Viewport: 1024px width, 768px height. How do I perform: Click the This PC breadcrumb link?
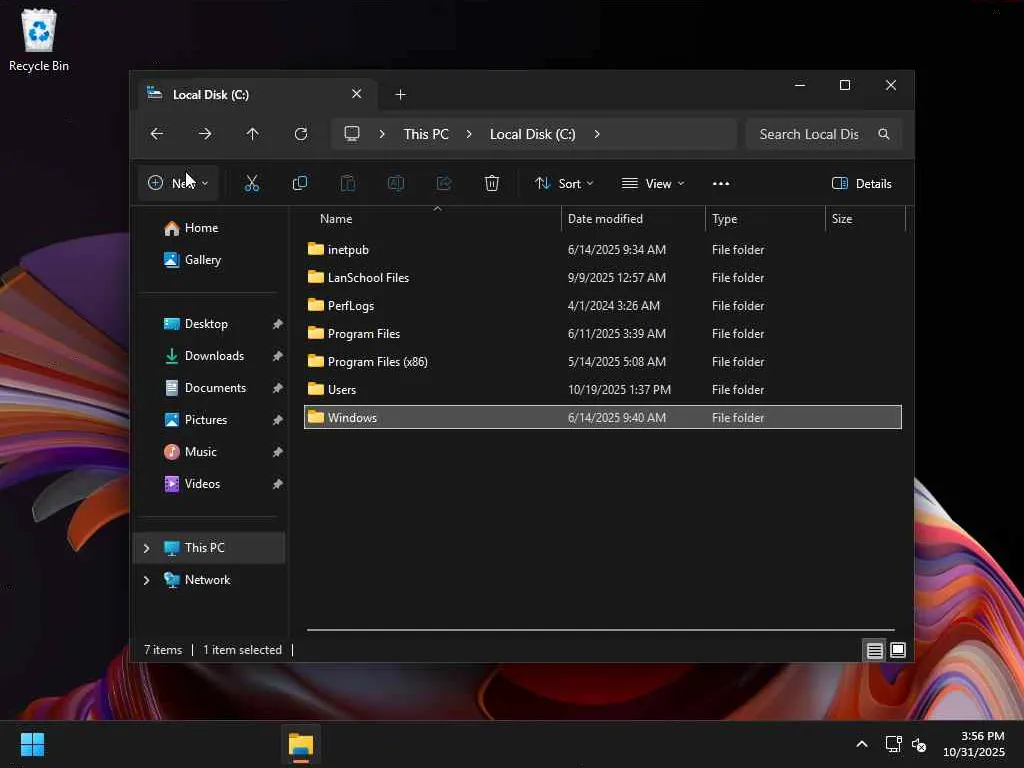pyautogui.click(x=426, y=134)
